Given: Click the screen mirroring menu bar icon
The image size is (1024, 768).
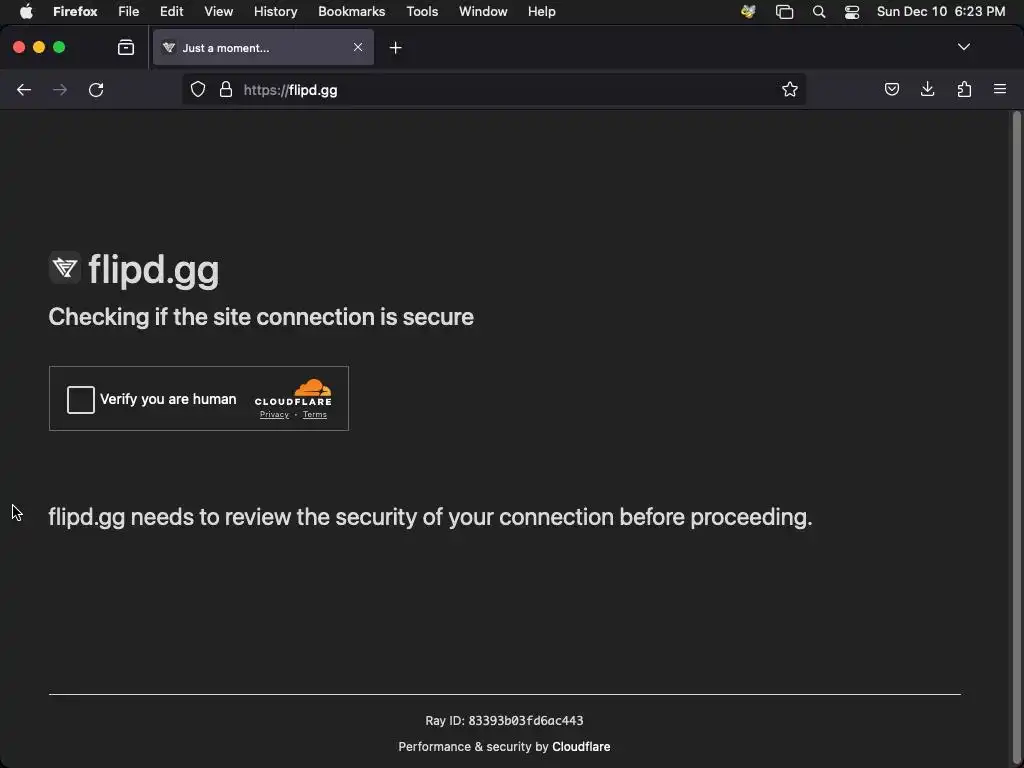Looking at the screenshot, I should click(x=784, y=12).
